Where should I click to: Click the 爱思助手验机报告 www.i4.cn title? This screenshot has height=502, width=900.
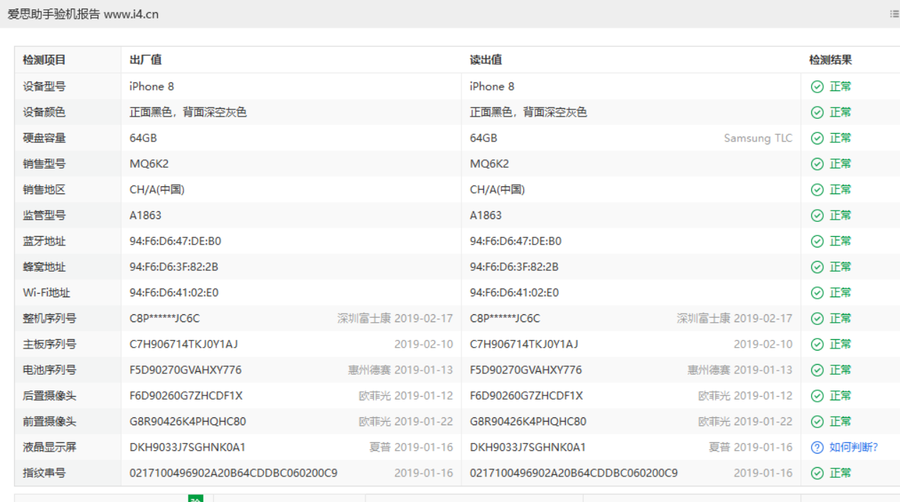(x=83, y=14)
